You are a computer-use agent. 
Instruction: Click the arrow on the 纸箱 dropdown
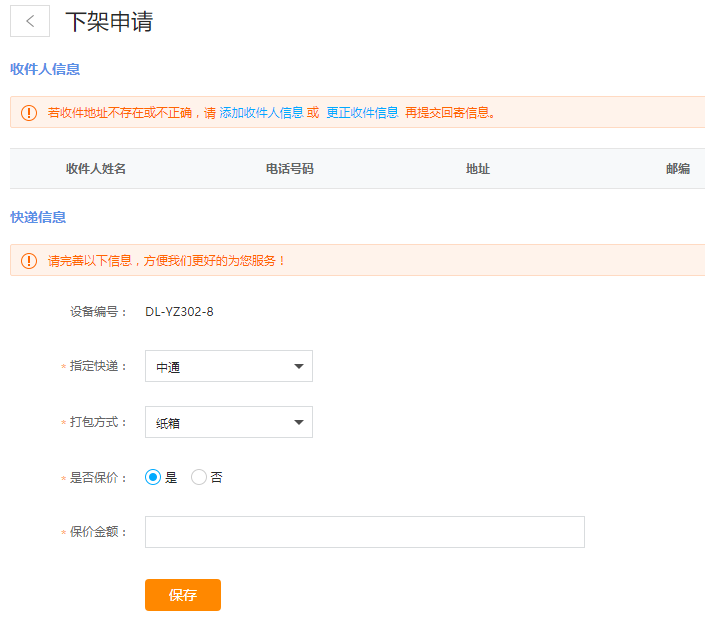298,423
